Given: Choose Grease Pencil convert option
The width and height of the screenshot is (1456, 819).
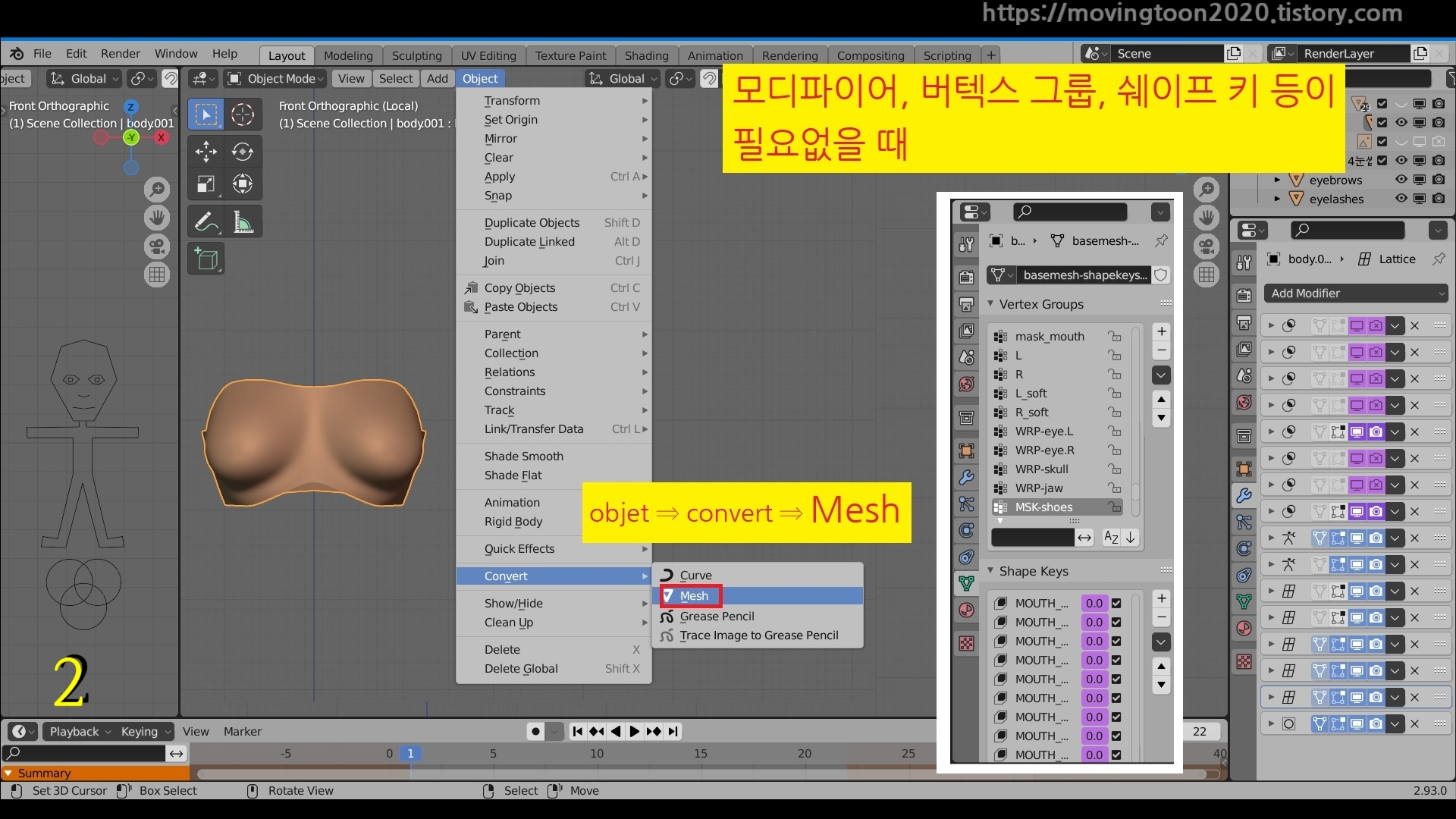Looking at the screenshot, I should (758, 617).
